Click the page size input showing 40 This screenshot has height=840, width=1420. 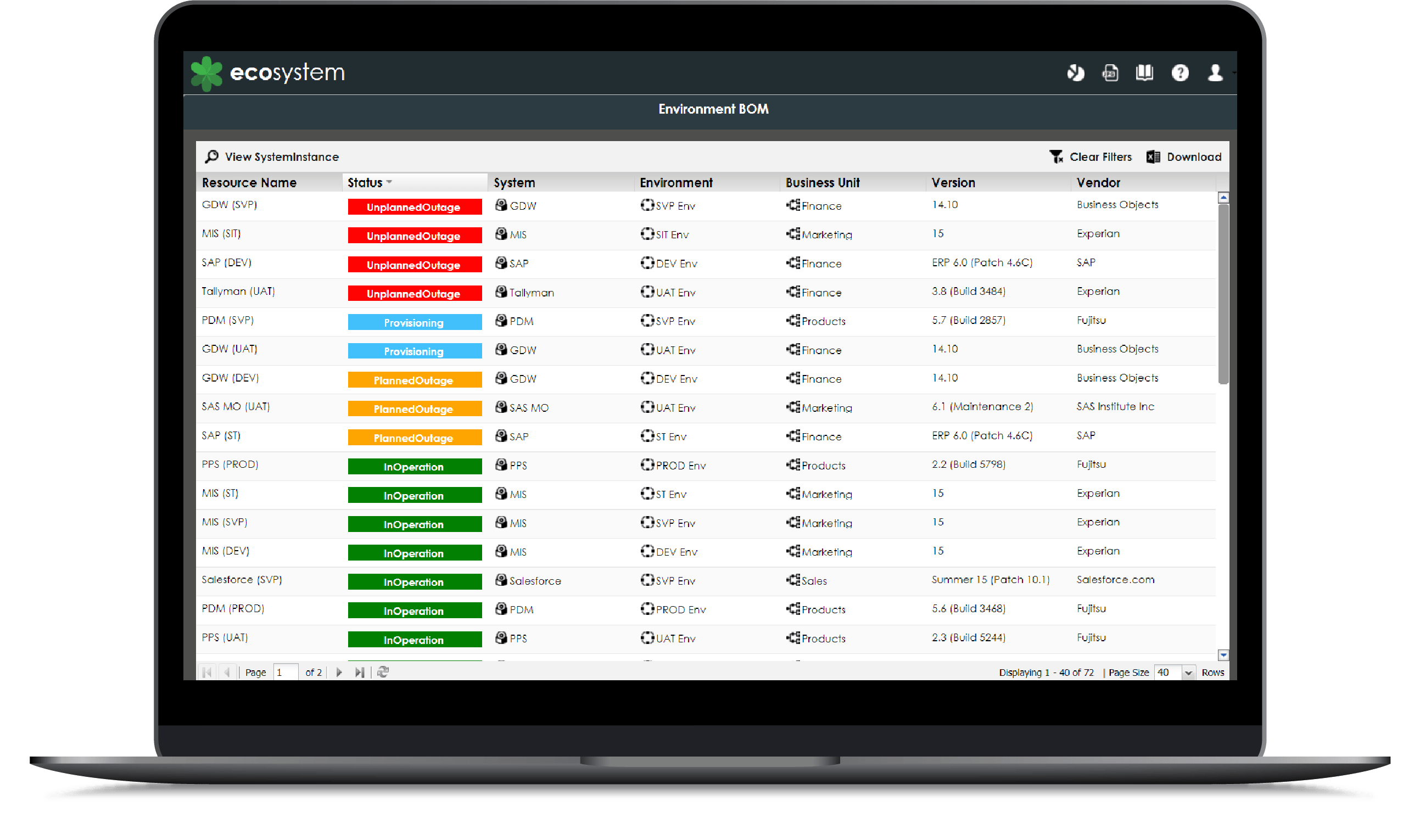1167,673
